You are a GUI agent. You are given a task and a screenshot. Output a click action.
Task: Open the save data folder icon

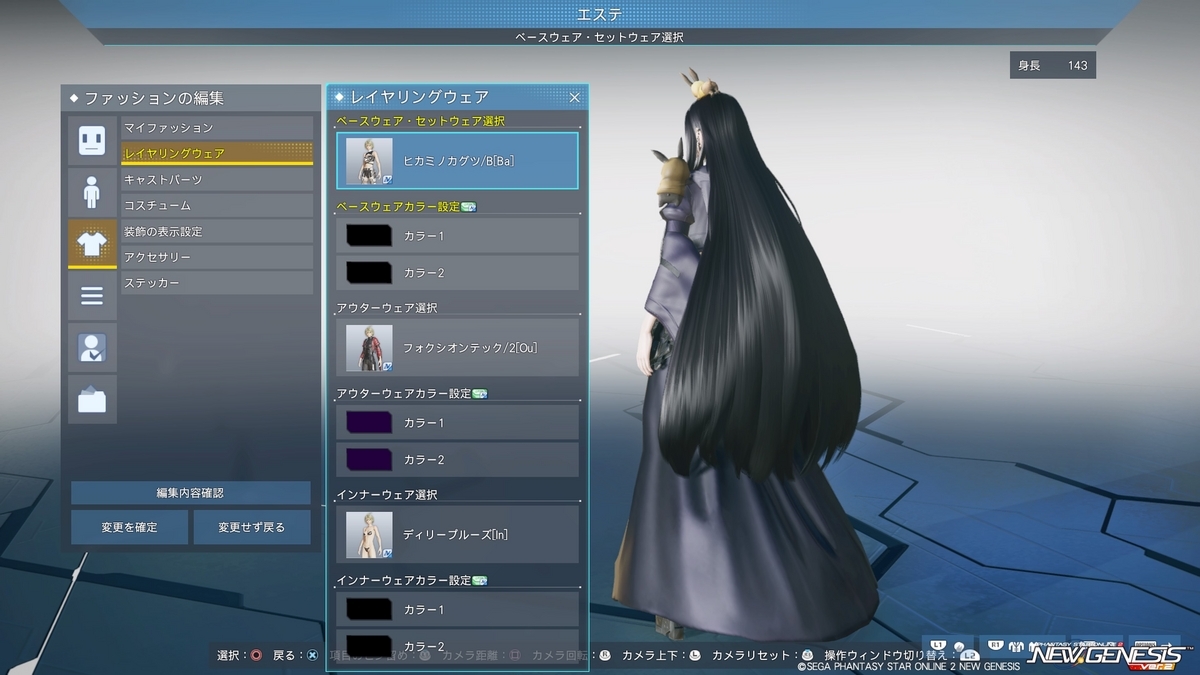(x=92, y=400)
